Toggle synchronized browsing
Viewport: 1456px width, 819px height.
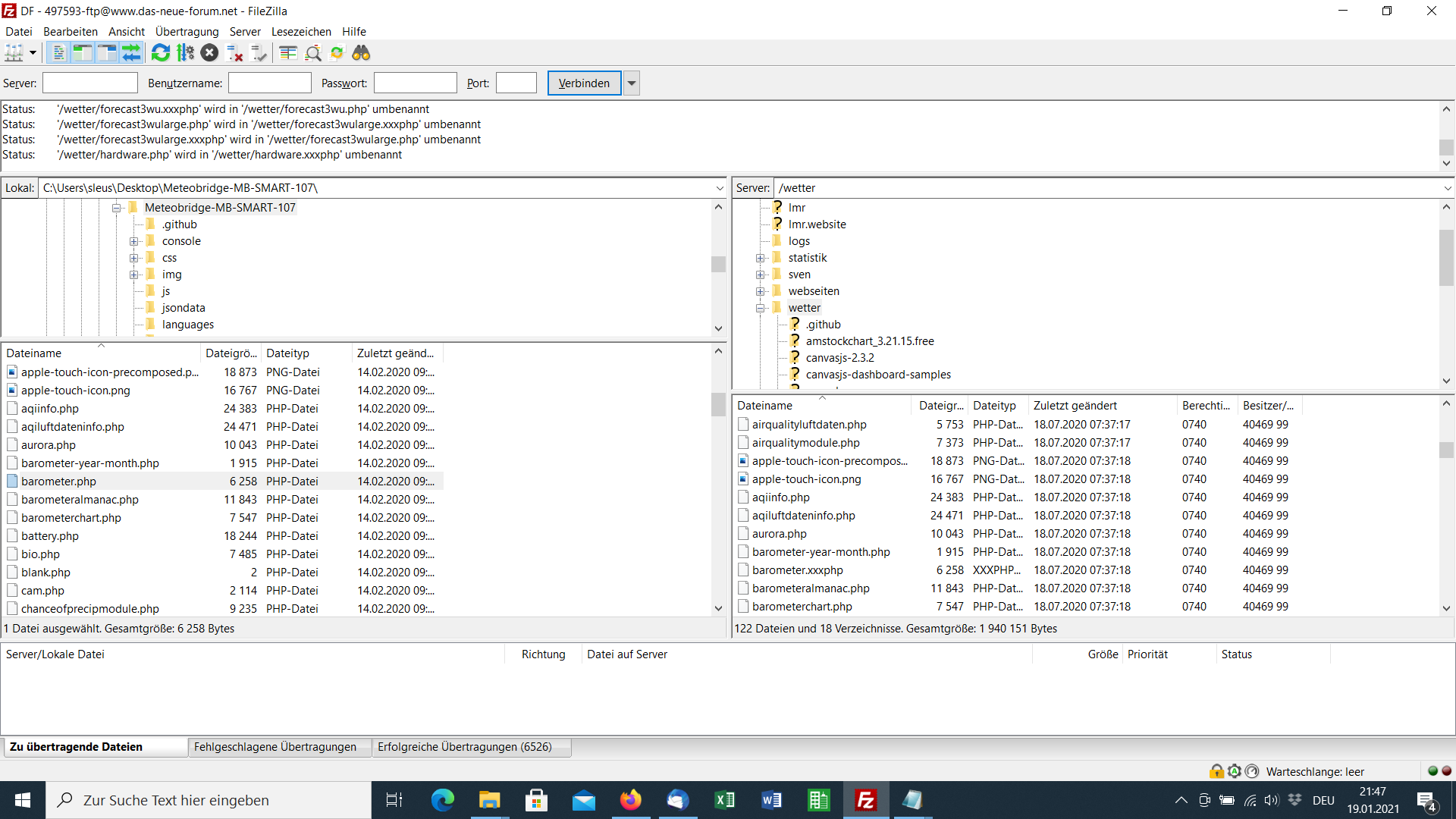[x=337, y=53]
